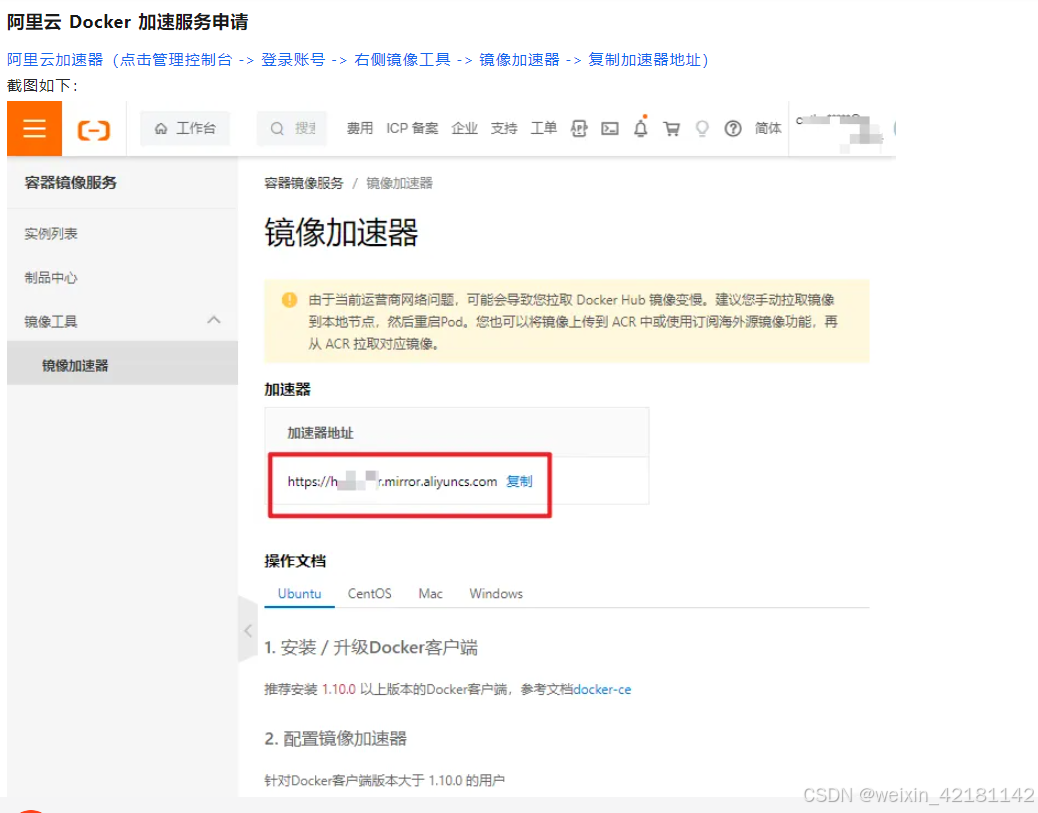Click the search box in the top bar
1038x813 pixels.
[x=292, y=128]
